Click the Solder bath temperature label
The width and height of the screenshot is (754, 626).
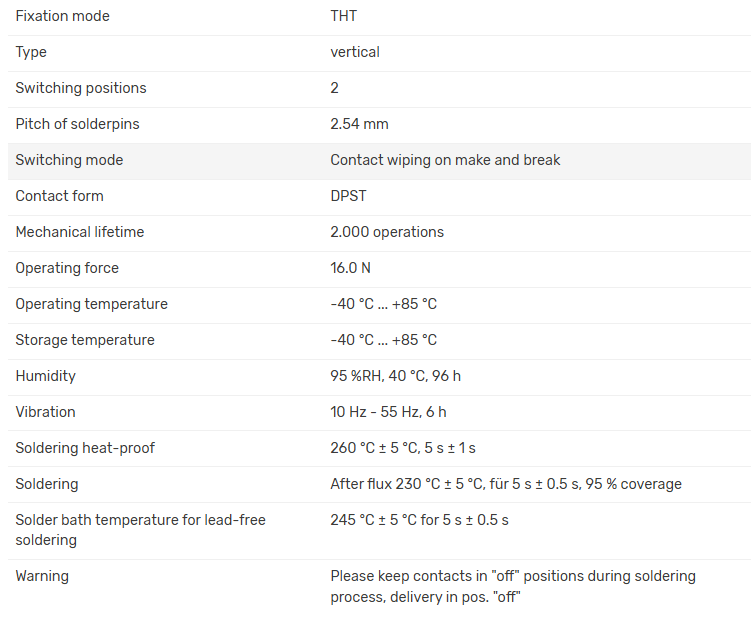tap(140, 530)
